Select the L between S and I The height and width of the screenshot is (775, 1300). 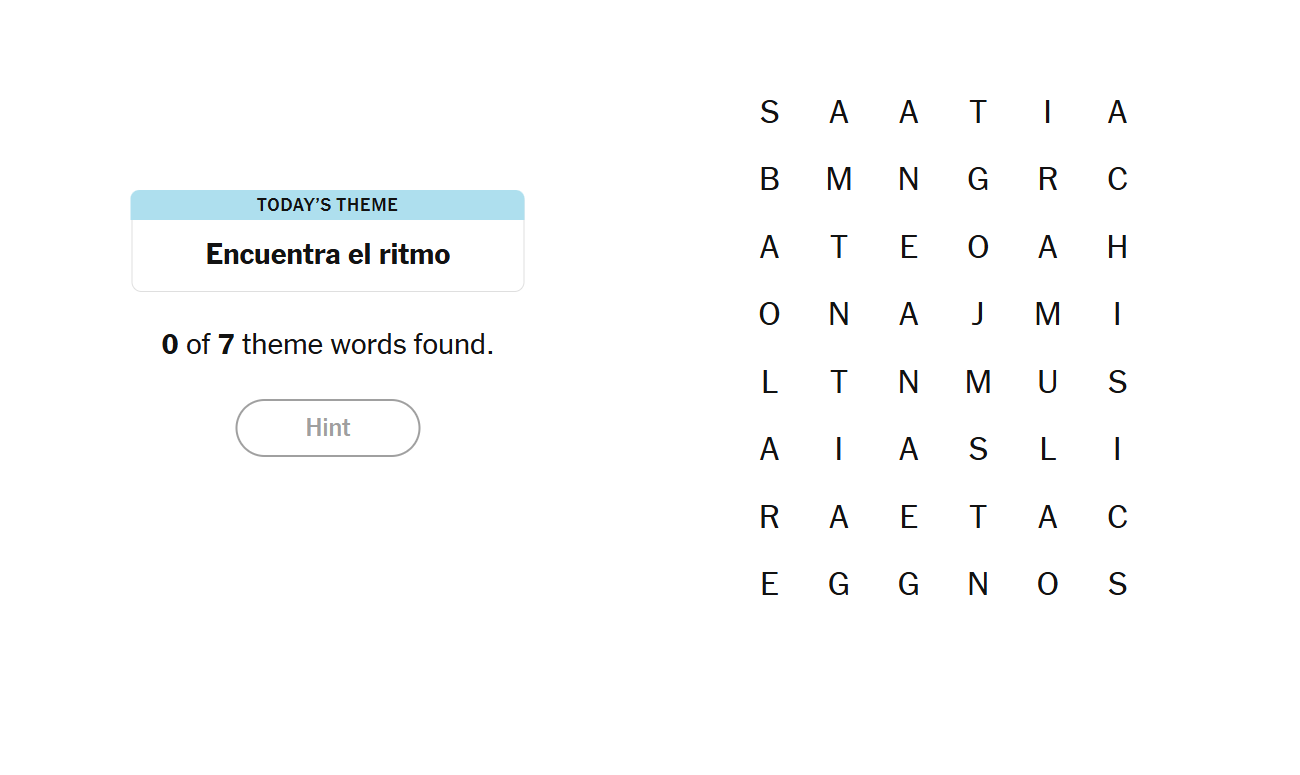(x=1047, y=450)
